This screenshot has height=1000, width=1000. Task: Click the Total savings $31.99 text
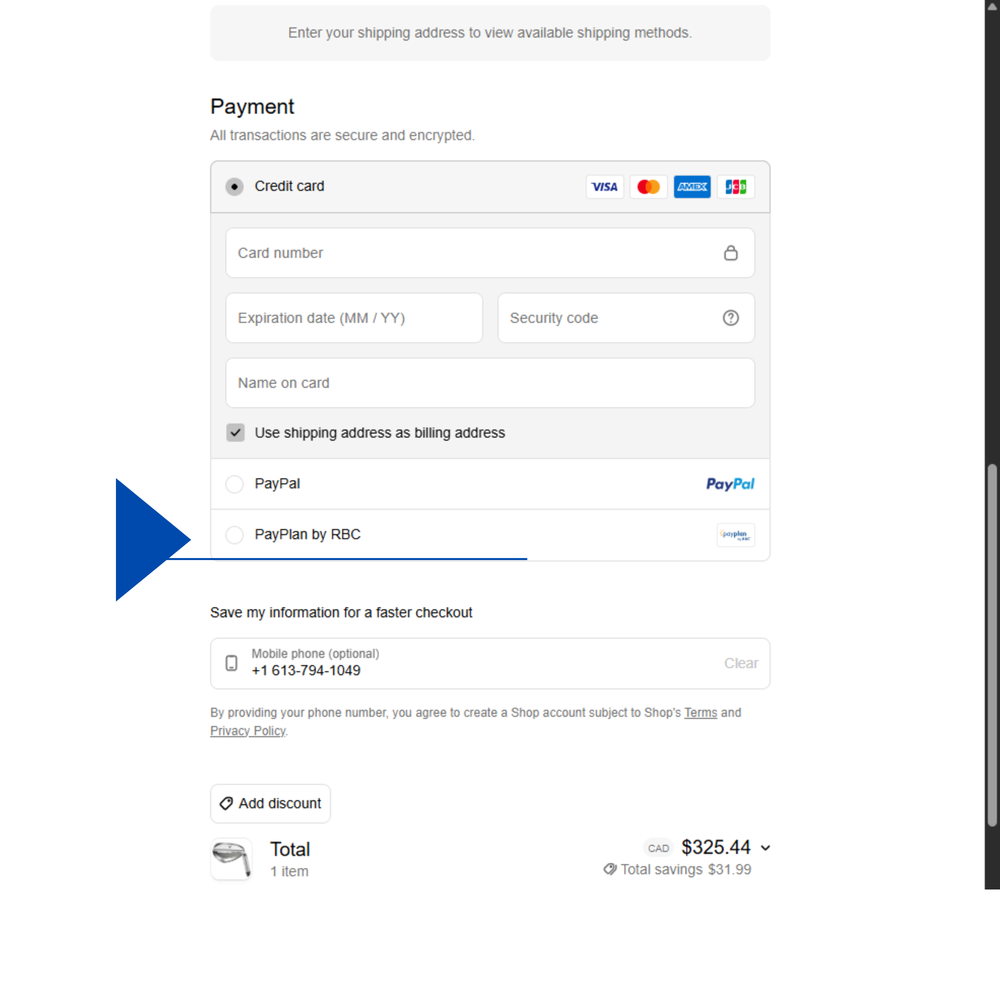click(686, 869)
